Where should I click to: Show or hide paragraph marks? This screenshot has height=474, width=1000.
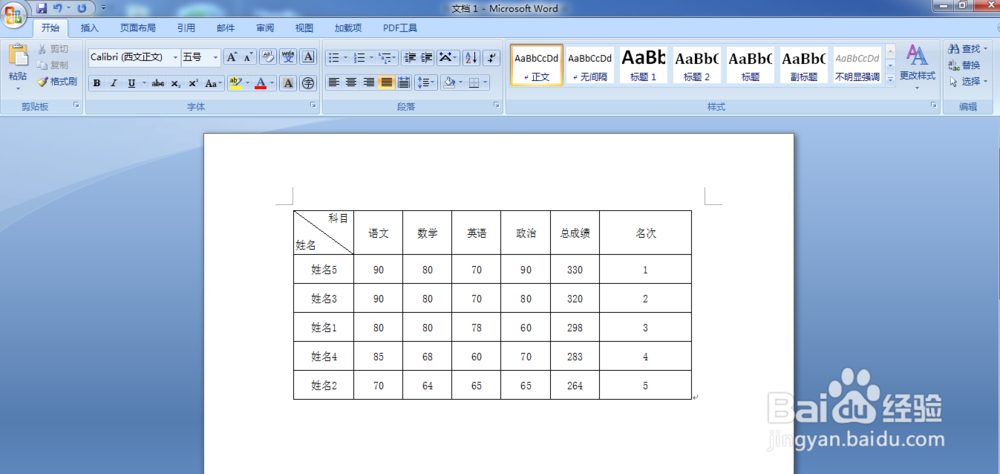(x=491, y=58)
